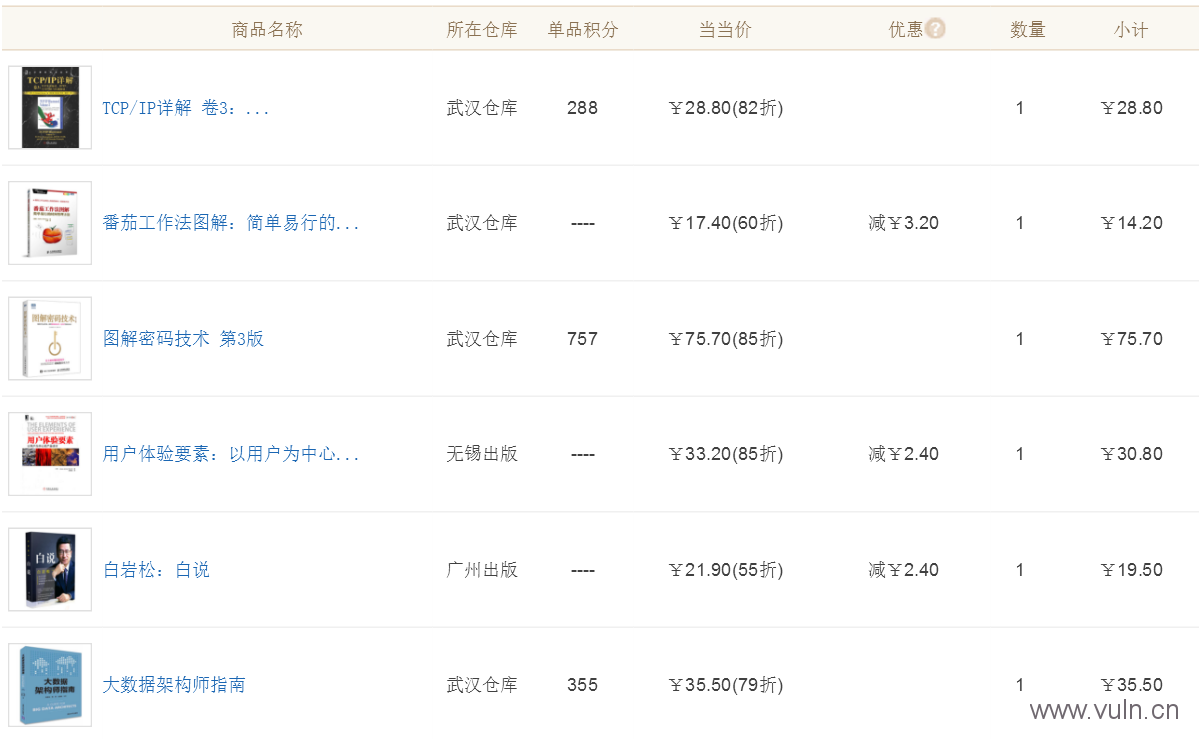Click the 所在仓库 column header
Viewport: 1199px width, 739px height.
point(482,30)
